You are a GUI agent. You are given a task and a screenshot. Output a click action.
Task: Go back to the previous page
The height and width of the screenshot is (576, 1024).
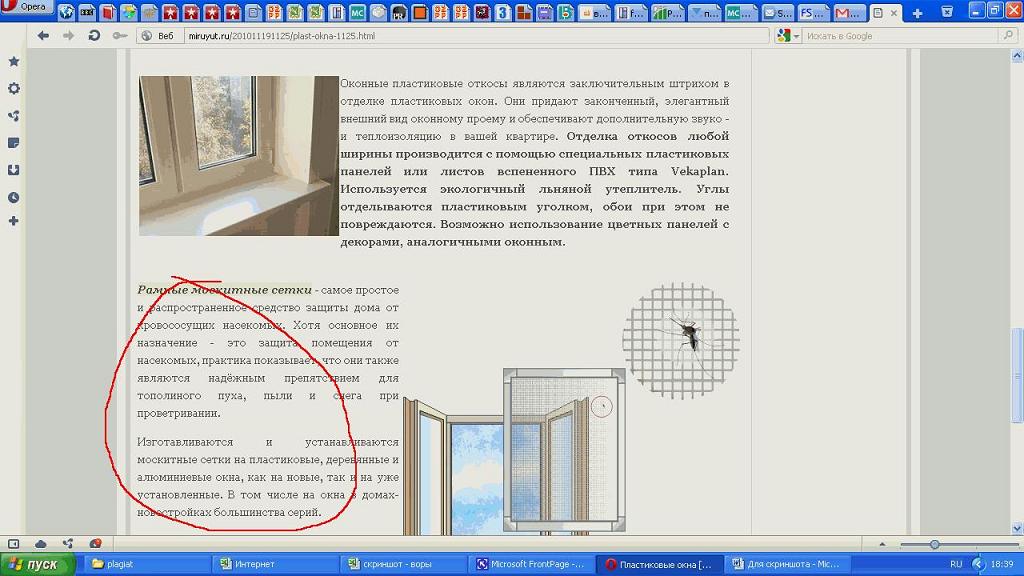(x=43, y=36)
